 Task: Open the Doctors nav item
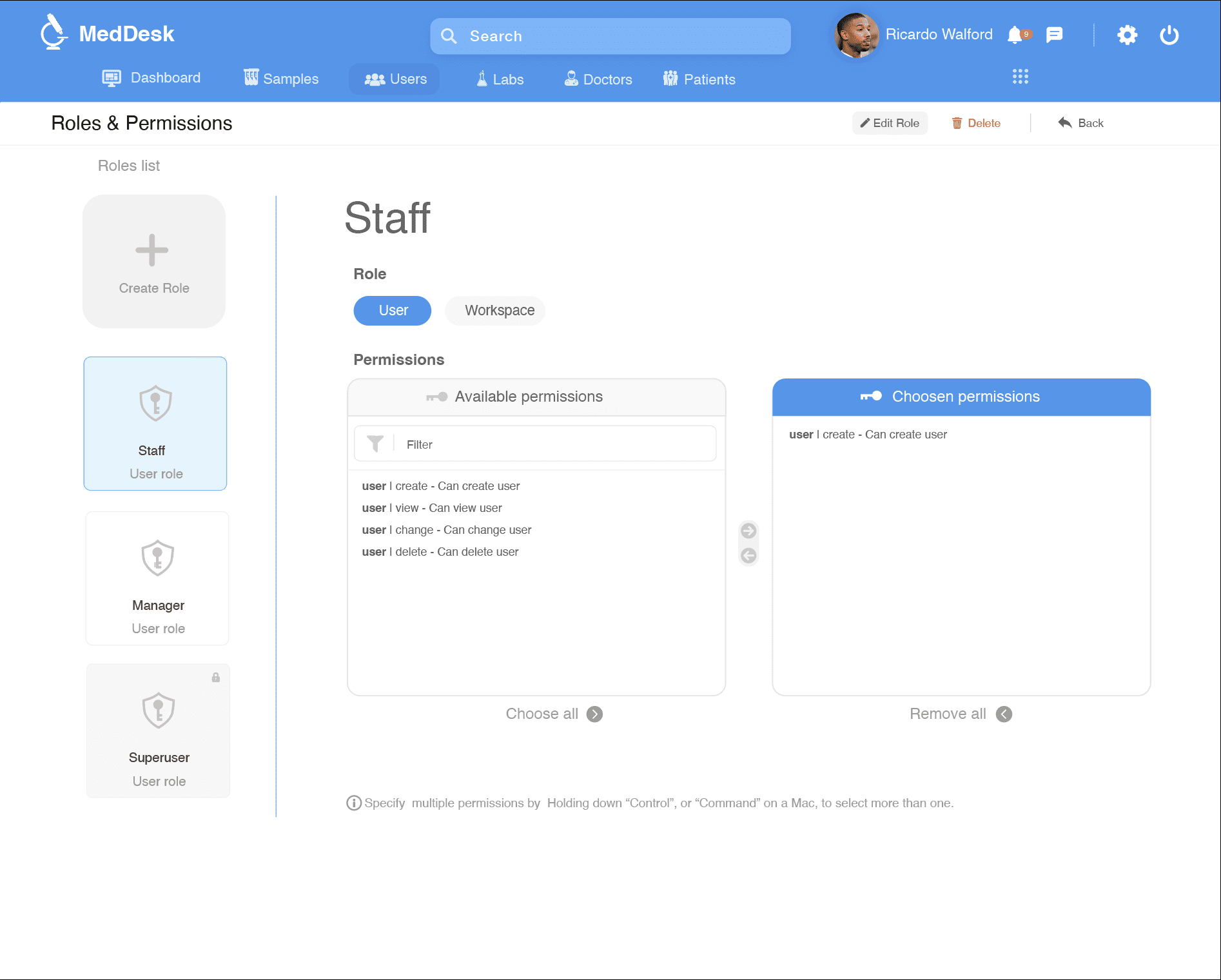tap(598, 79)
